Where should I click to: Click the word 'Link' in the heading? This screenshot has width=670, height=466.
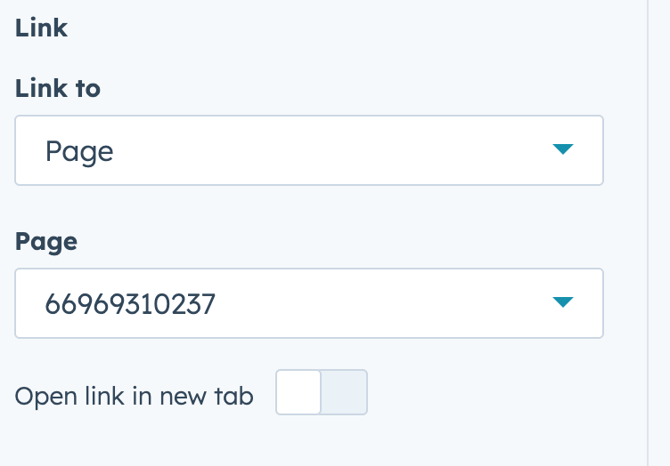[41, 28]
